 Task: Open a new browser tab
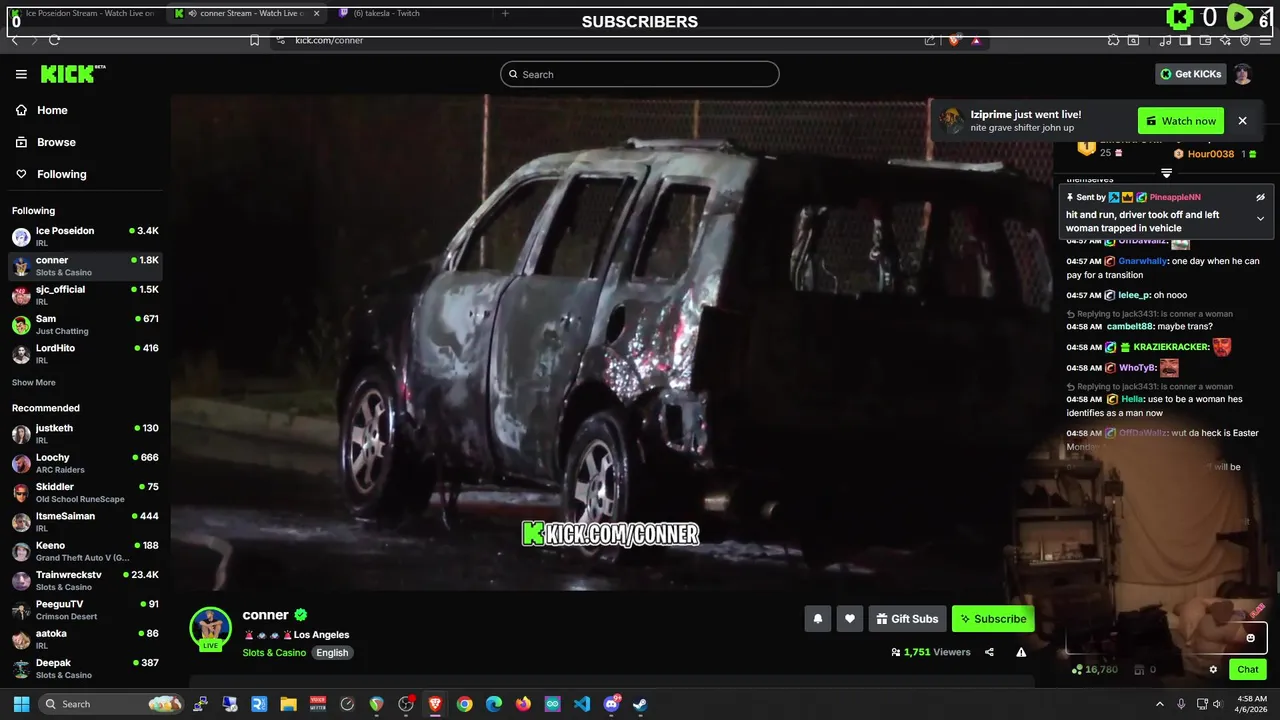tap(505, 13)
